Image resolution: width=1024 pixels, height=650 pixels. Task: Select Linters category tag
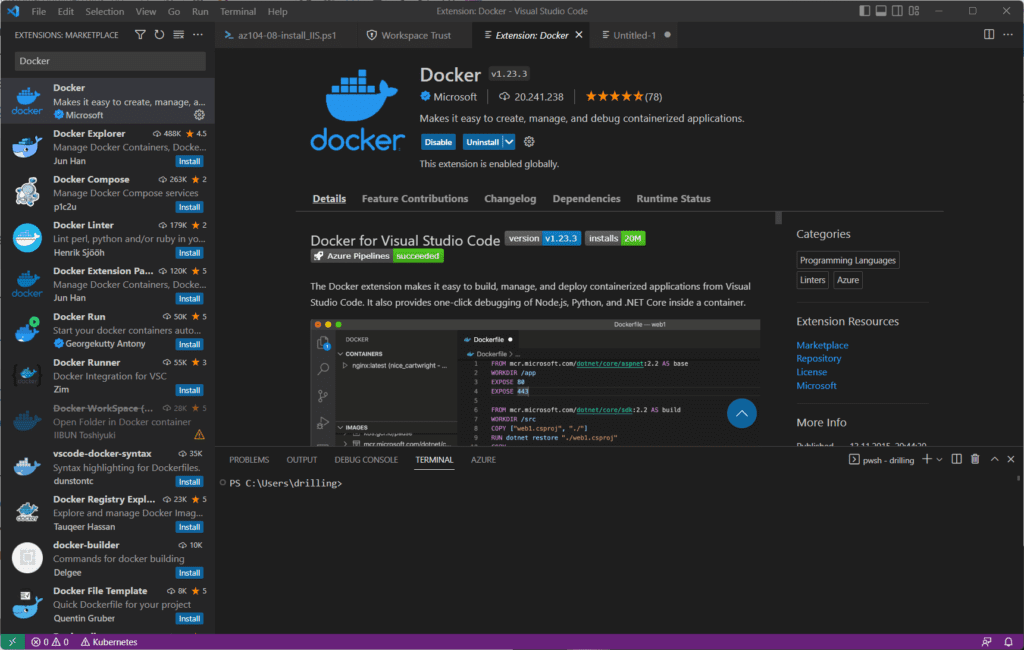812,280
